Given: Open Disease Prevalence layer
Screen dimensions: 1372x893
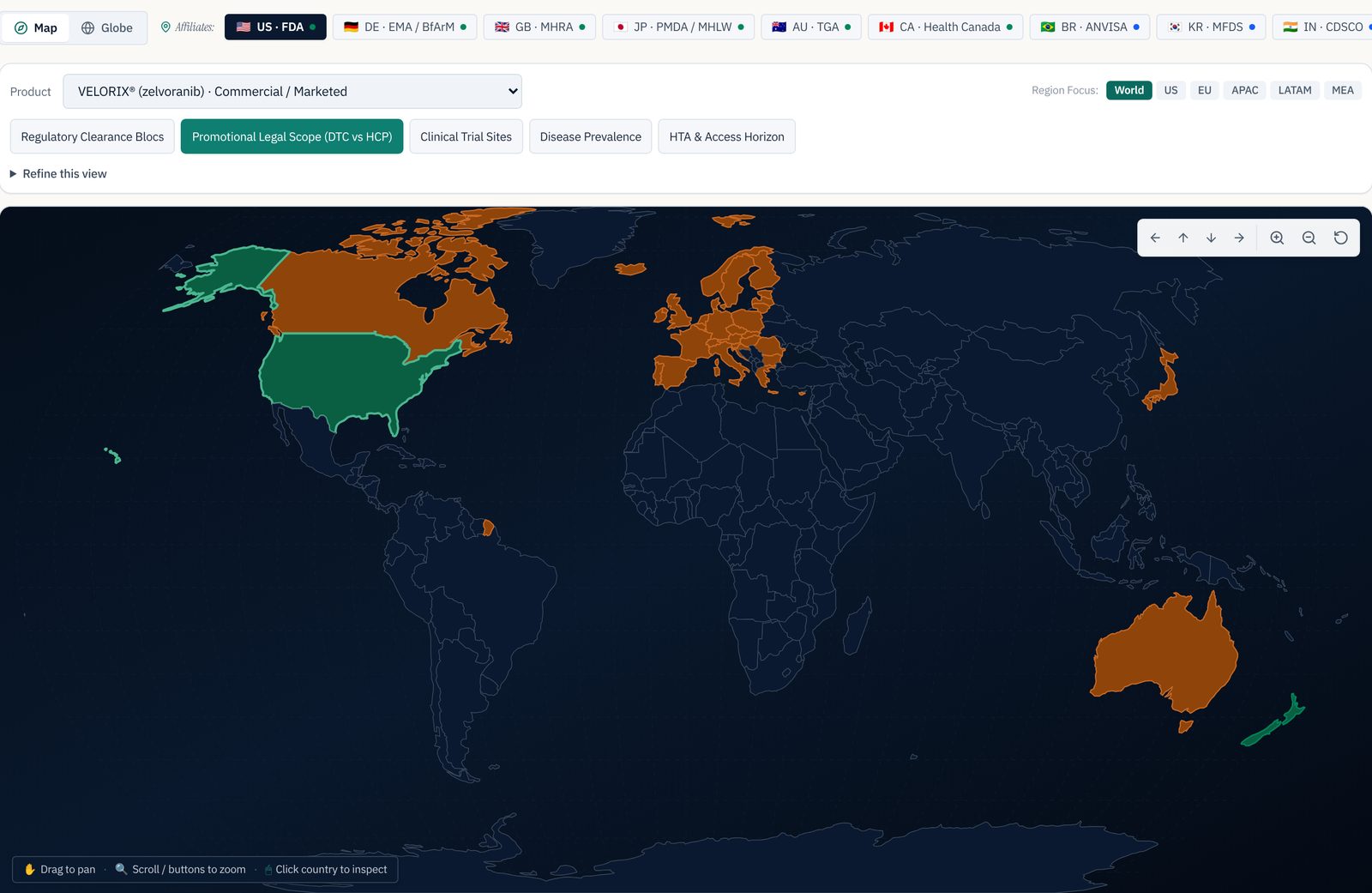Looking at the screenshot, I should [590, 136].
